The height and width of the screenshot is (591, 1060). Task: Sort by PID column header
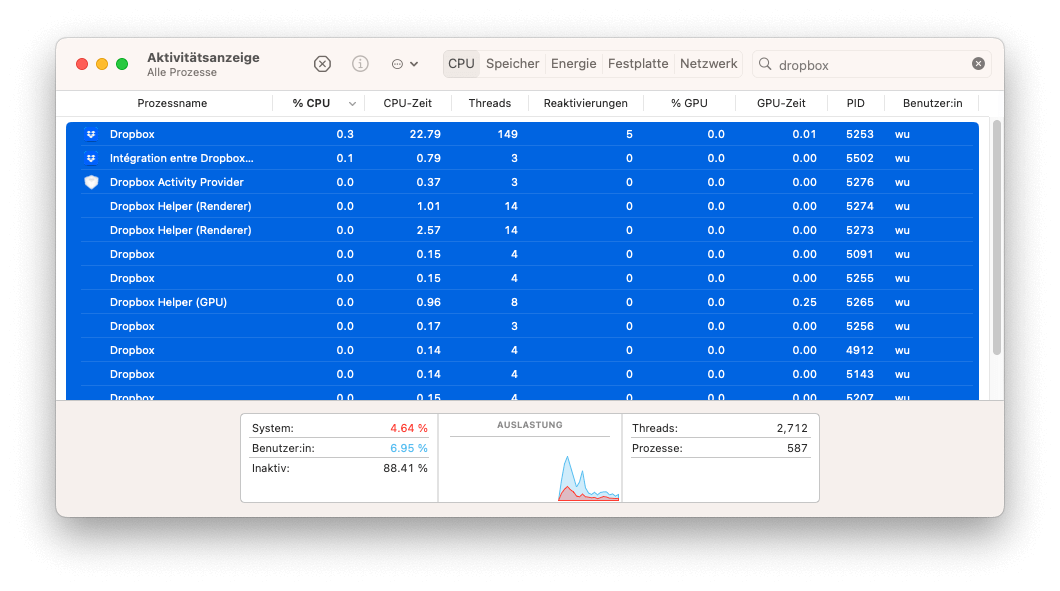(855, 103)
